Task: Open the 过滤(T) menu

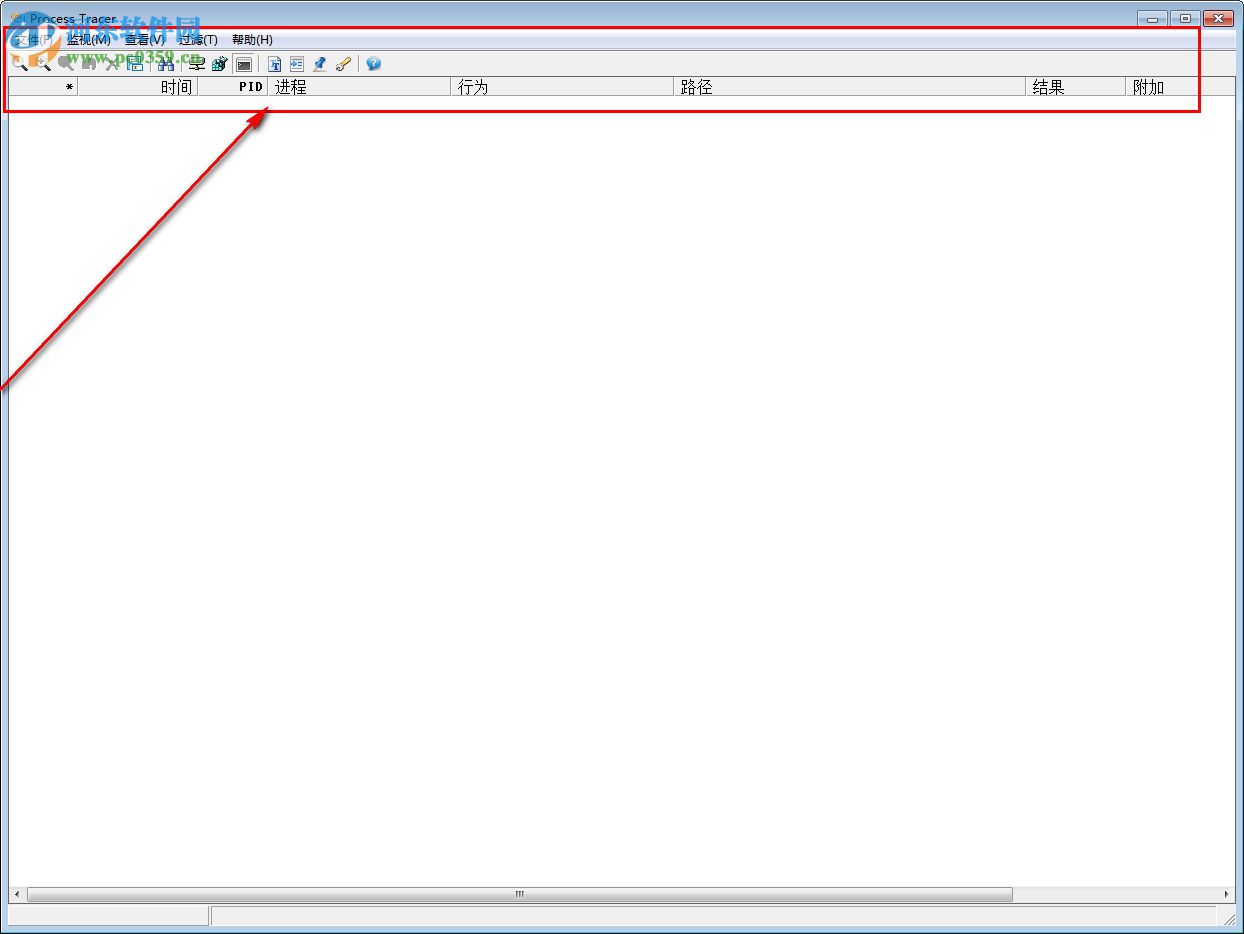Action: 199,40
